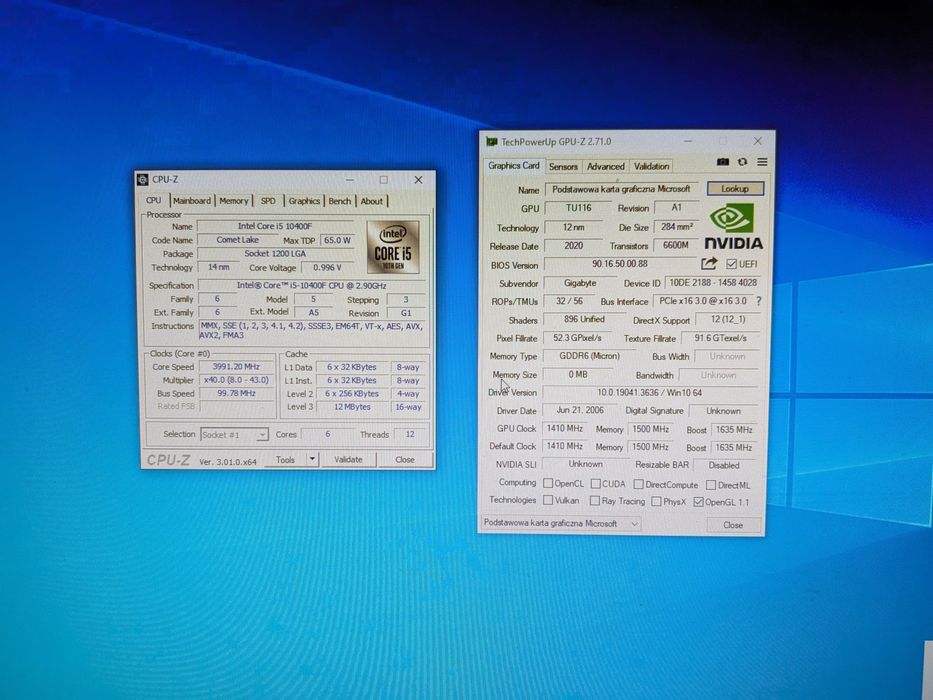933x700 pixels.
Task: Toggle the DirectCompute checkbox
Action: coord(639,485)
